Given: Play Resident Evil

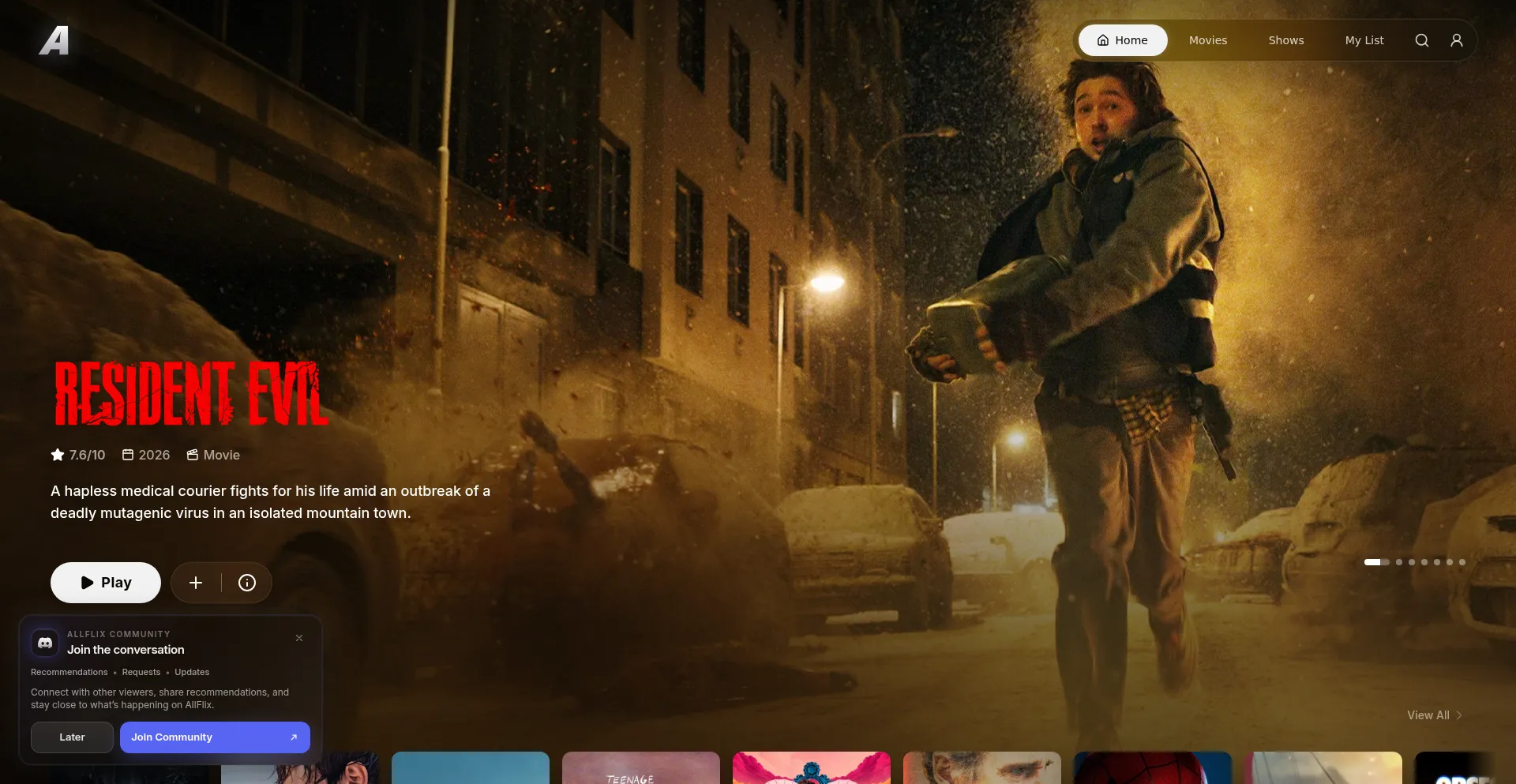Looking at the screenshot, I should coord(106,583).
